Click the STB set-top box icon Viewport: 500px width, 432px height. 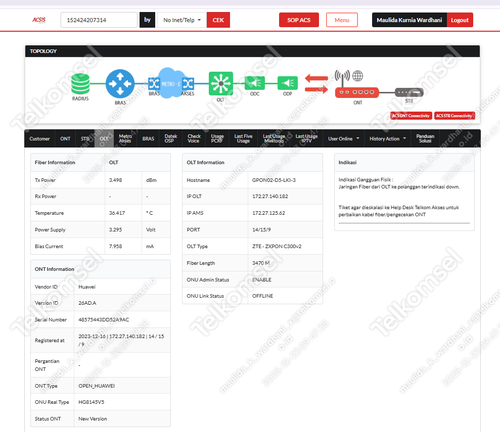pos(409,92)
